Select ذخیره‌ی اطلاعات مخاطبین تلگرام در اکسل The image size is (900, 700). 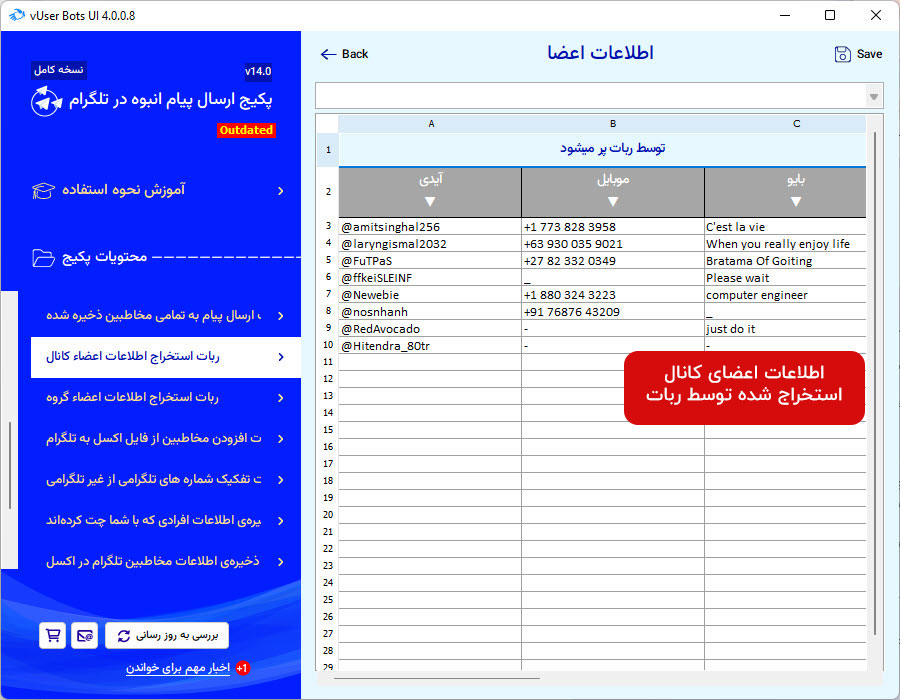[x=166, y=562]
